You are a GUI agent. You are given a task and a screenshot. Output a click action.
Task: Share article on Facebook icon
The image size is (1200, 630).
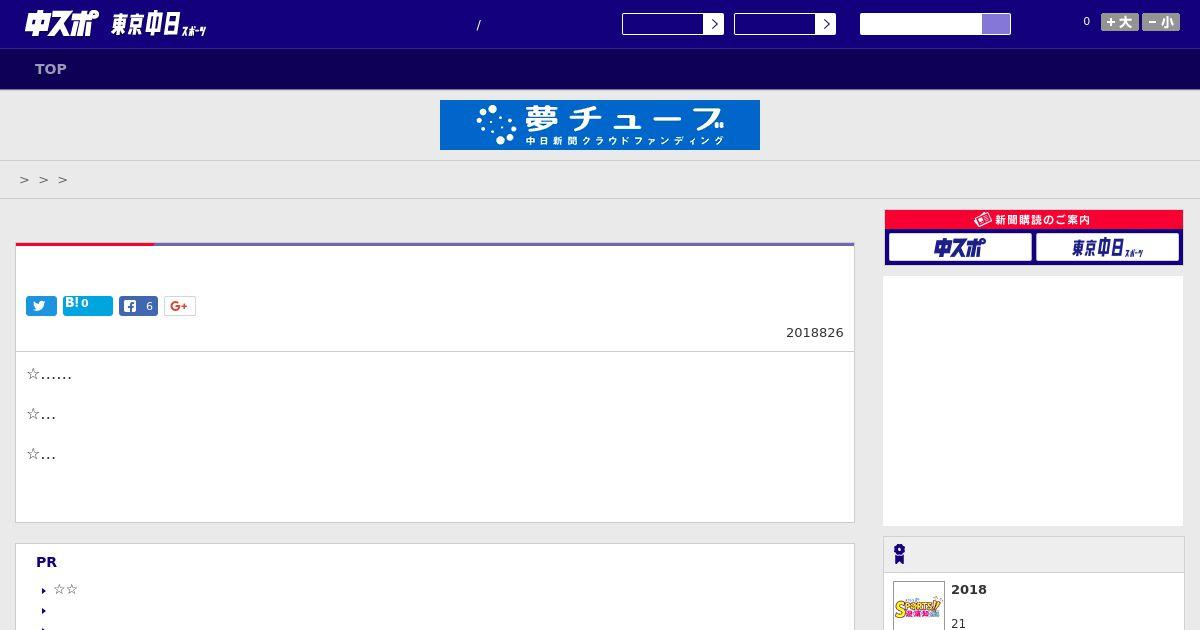pyautogui.click(x=138, y=306)
